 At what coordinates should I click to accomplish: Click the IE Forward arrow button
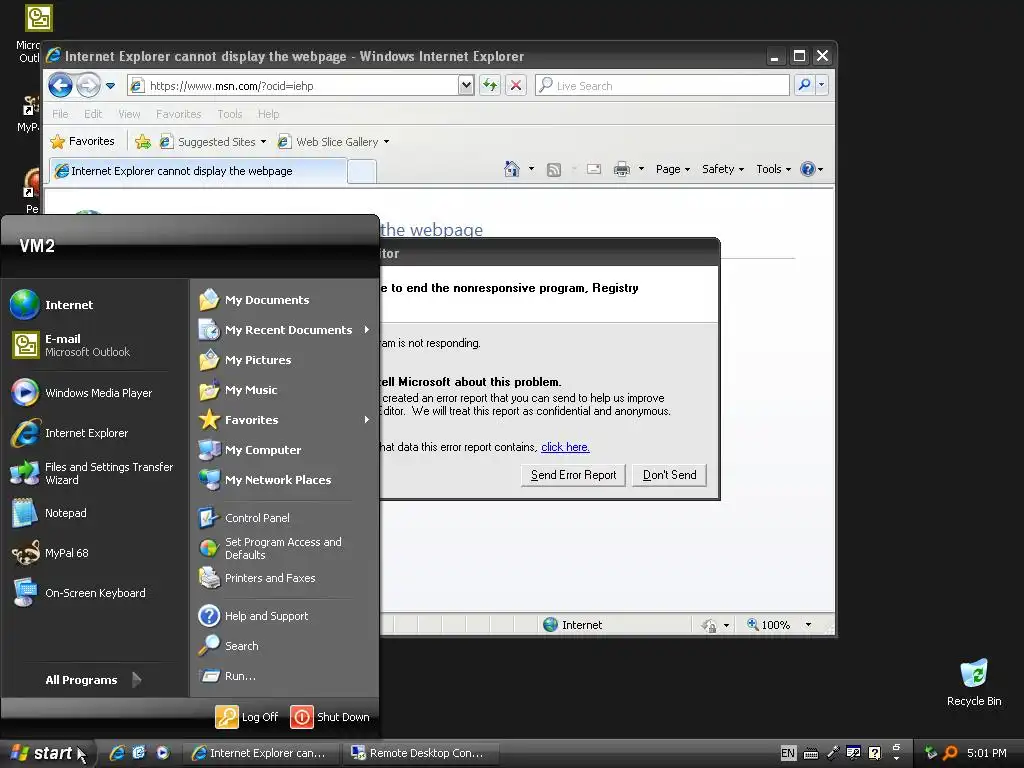tap(88, 85)
